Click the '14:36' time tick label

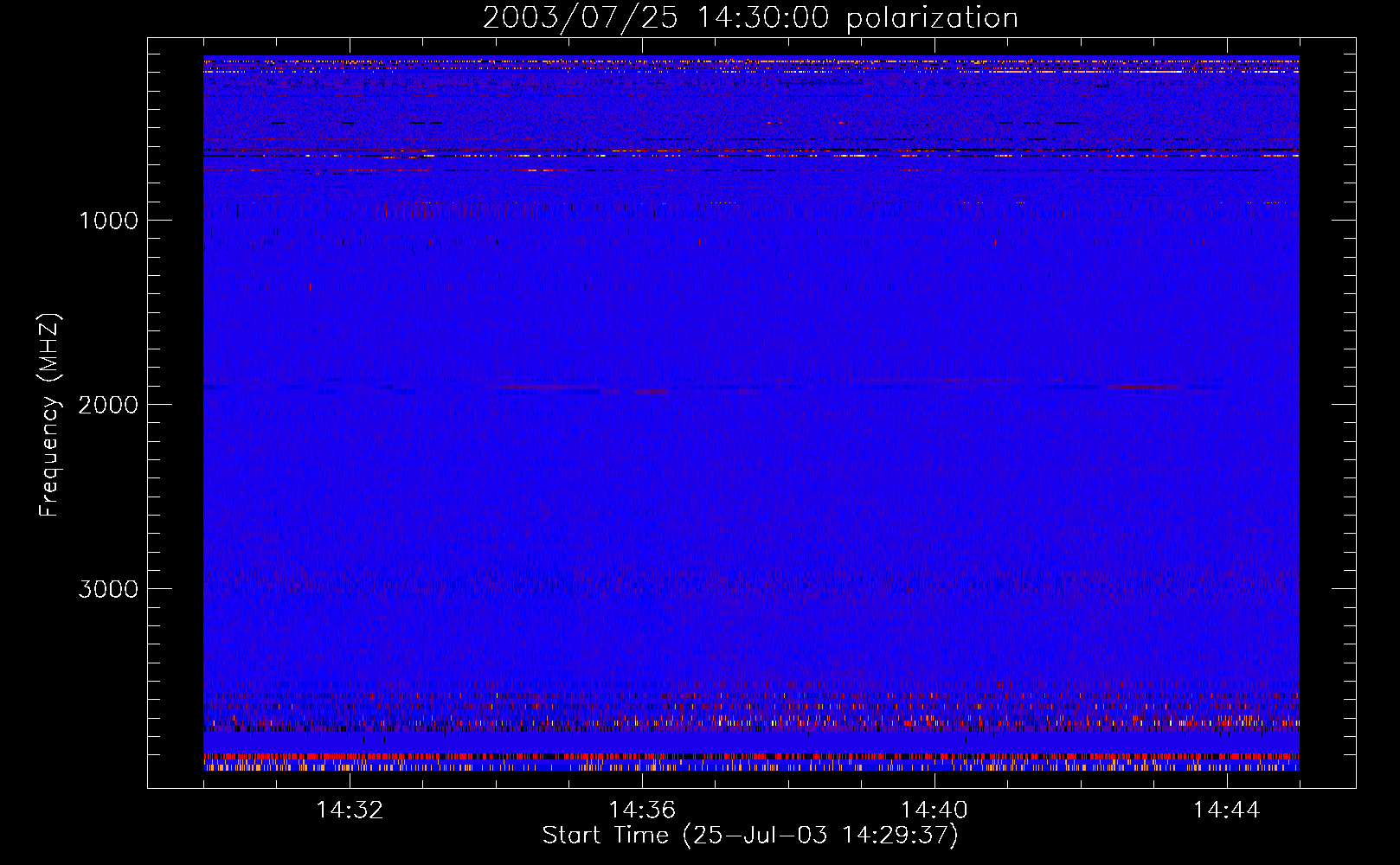click(642, 811)
